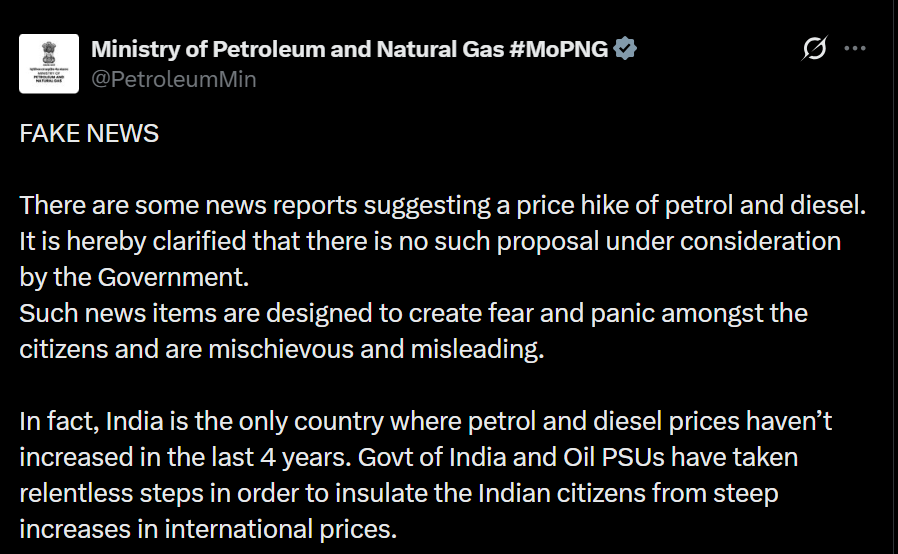Click the line starting "There are some news reports"

click(x=440, y=205)
